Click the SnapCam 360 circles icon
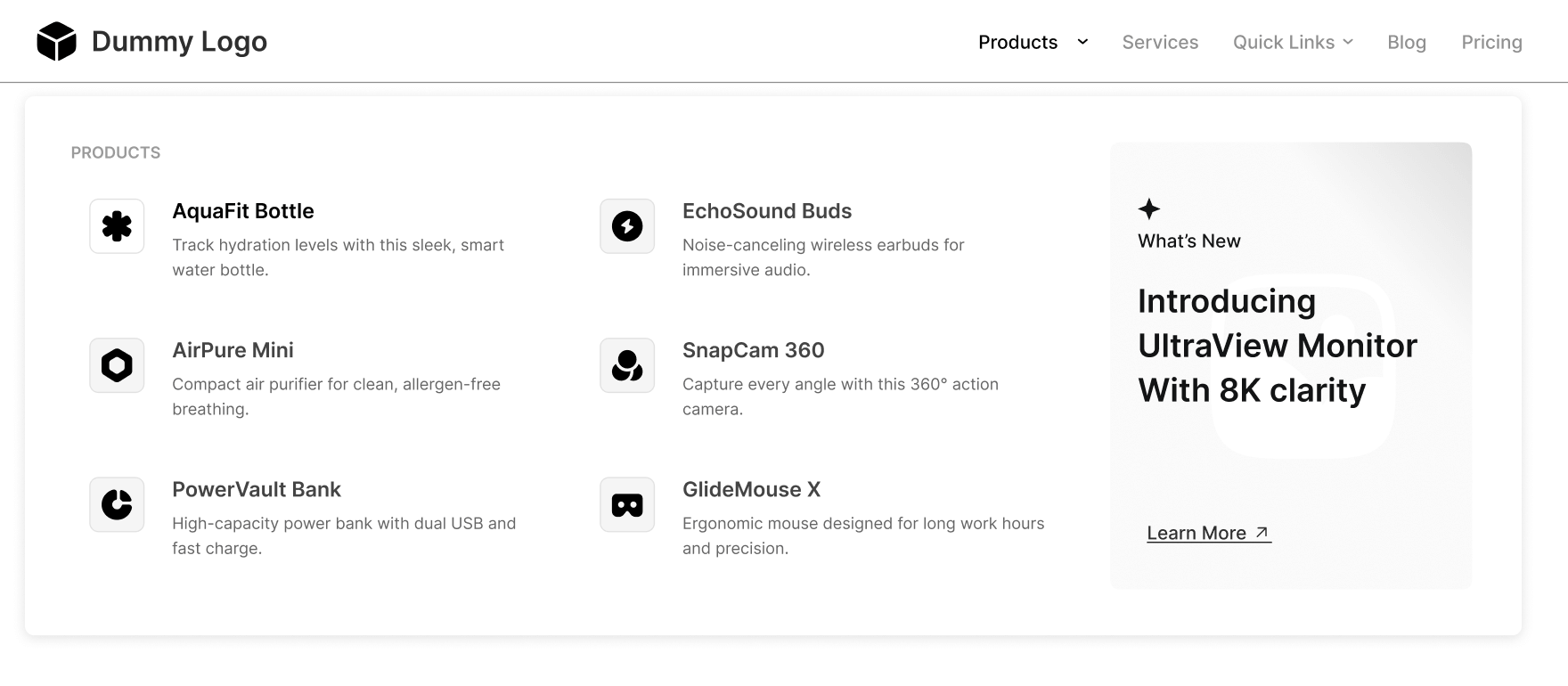Viewport: 1568px width, 686px height. point(627,365)
